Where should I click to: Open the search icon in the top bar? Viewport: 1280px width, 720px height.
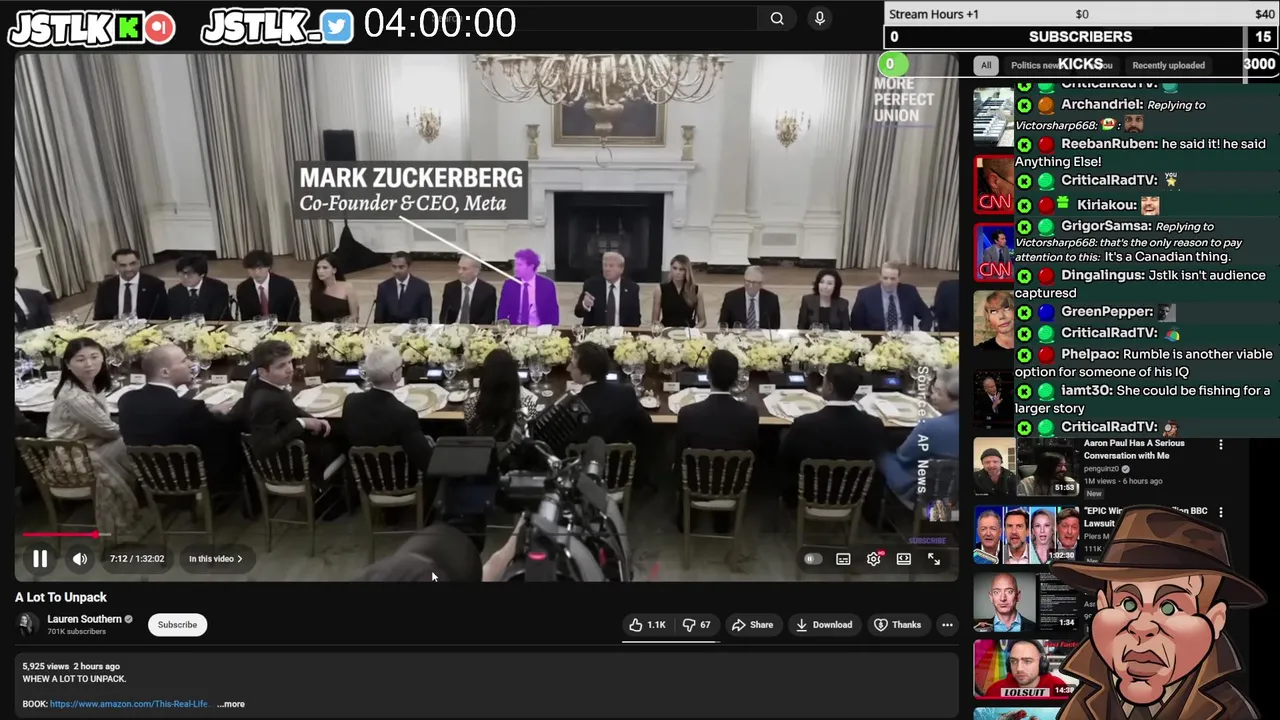click(x=777, y=18)
